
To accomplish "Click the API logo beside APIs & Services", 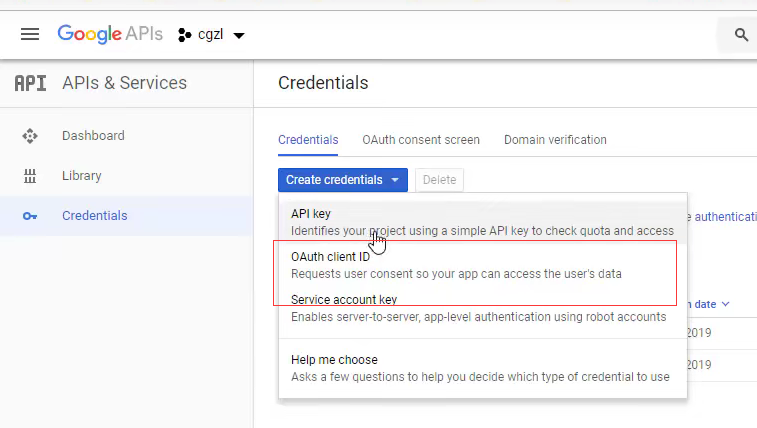I will coord(30,83).
